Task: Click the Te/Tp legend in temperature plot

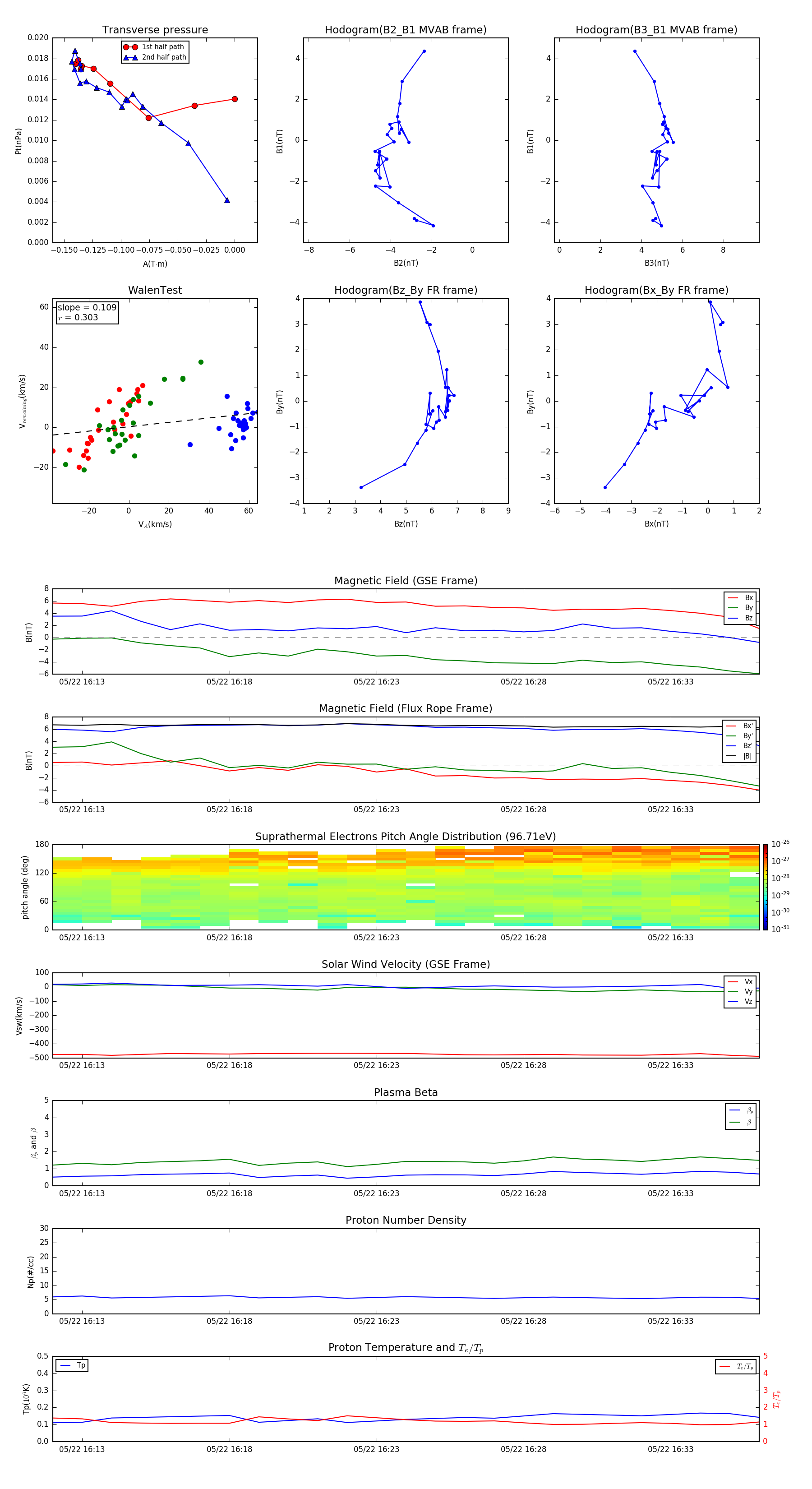Action: (736, 1366)
